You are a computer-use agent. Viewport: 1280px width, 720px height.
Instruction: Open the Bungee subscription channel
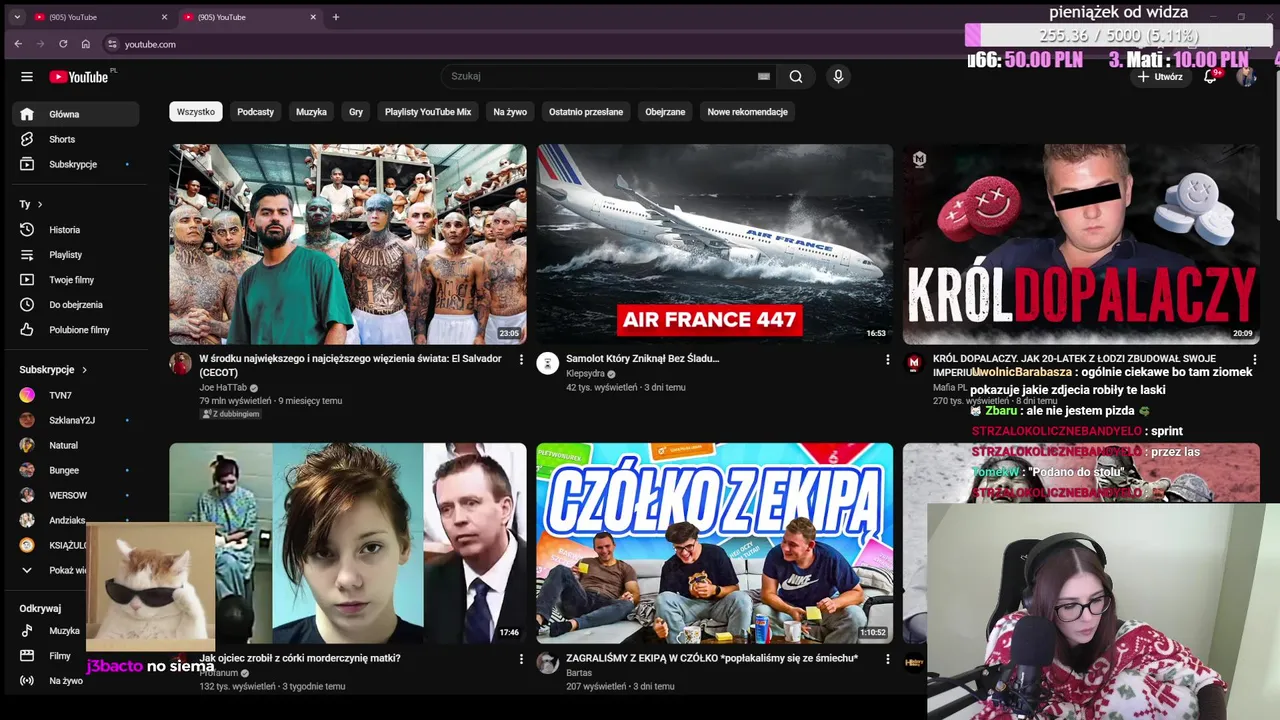[x=76, y=470]
